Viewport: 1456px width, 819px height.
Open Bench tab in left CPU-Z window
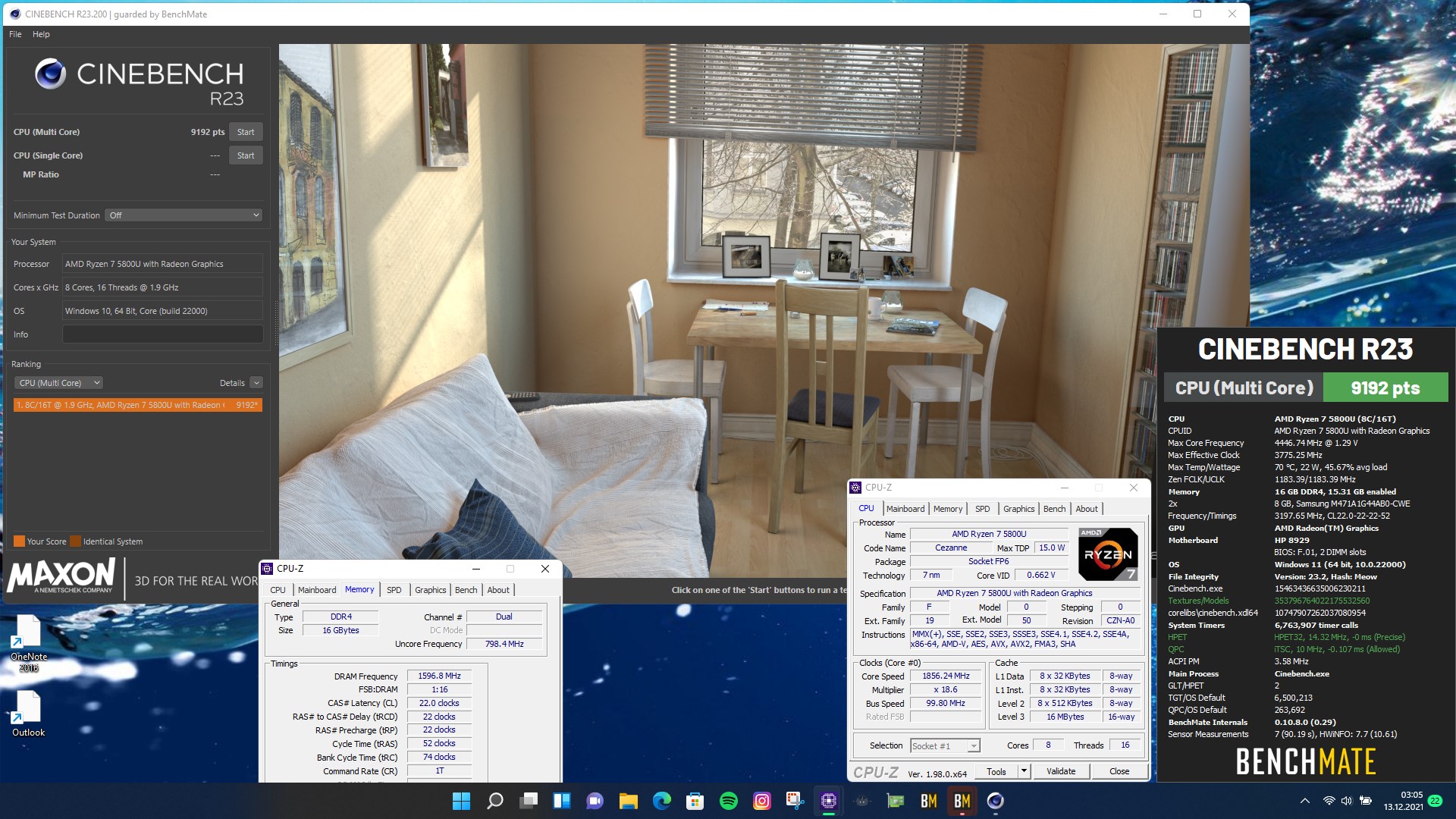tap(466, 590)
